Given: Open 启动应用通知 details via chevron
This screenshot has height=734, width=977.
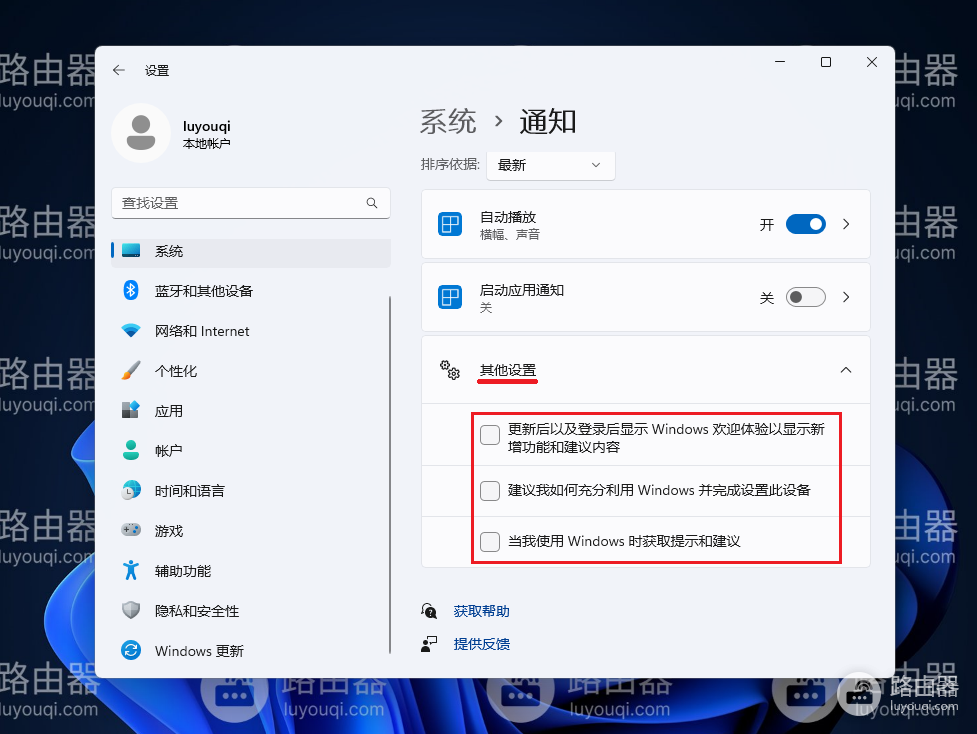Looking at the screenshot, I should pos(846,297).
